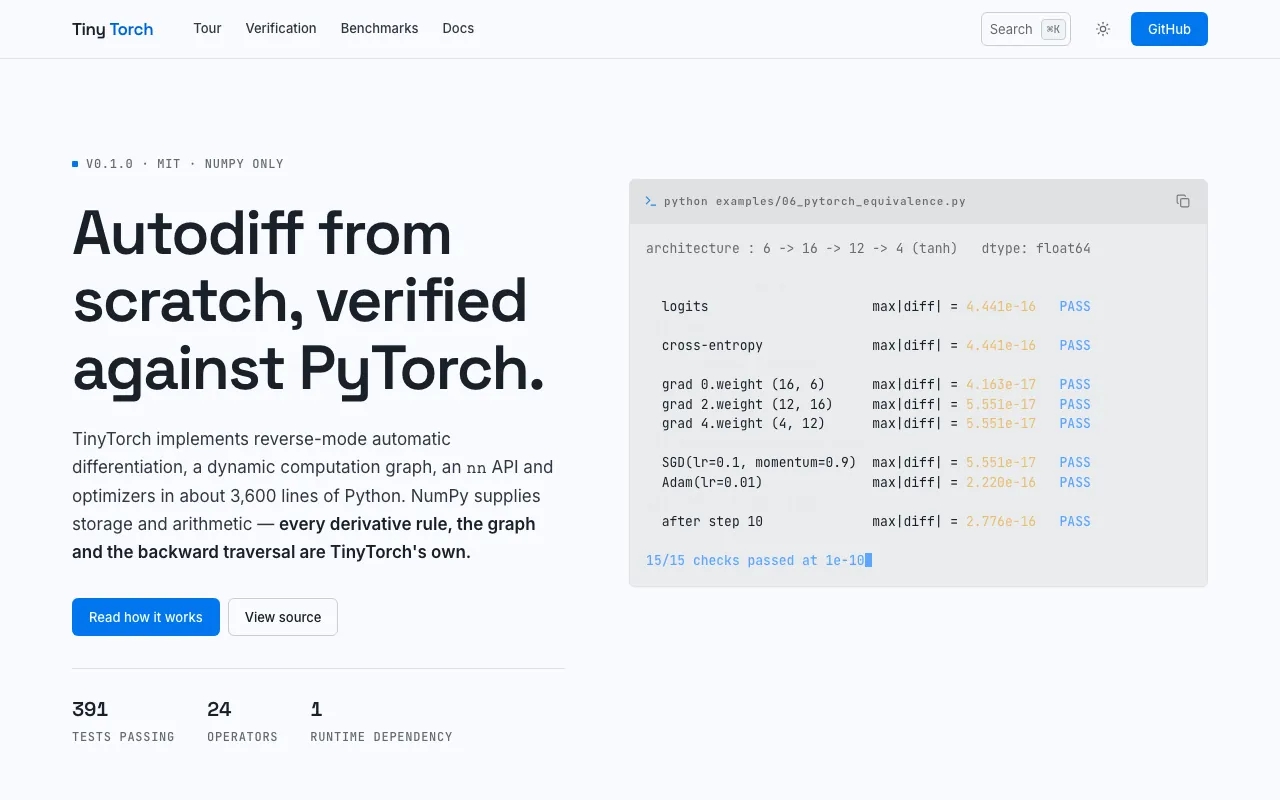Click the 4.163e-17 diff value
Viewport: 1280px width, 800px height.
(1001, 384)
